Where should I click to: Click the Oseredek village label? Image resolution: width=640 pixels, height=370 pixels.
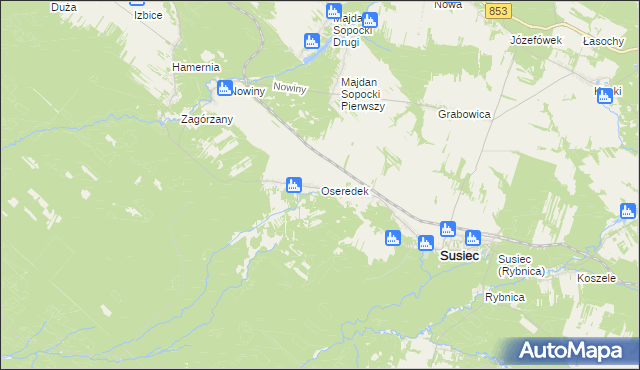pyautogui.click(x=345, y=191)
